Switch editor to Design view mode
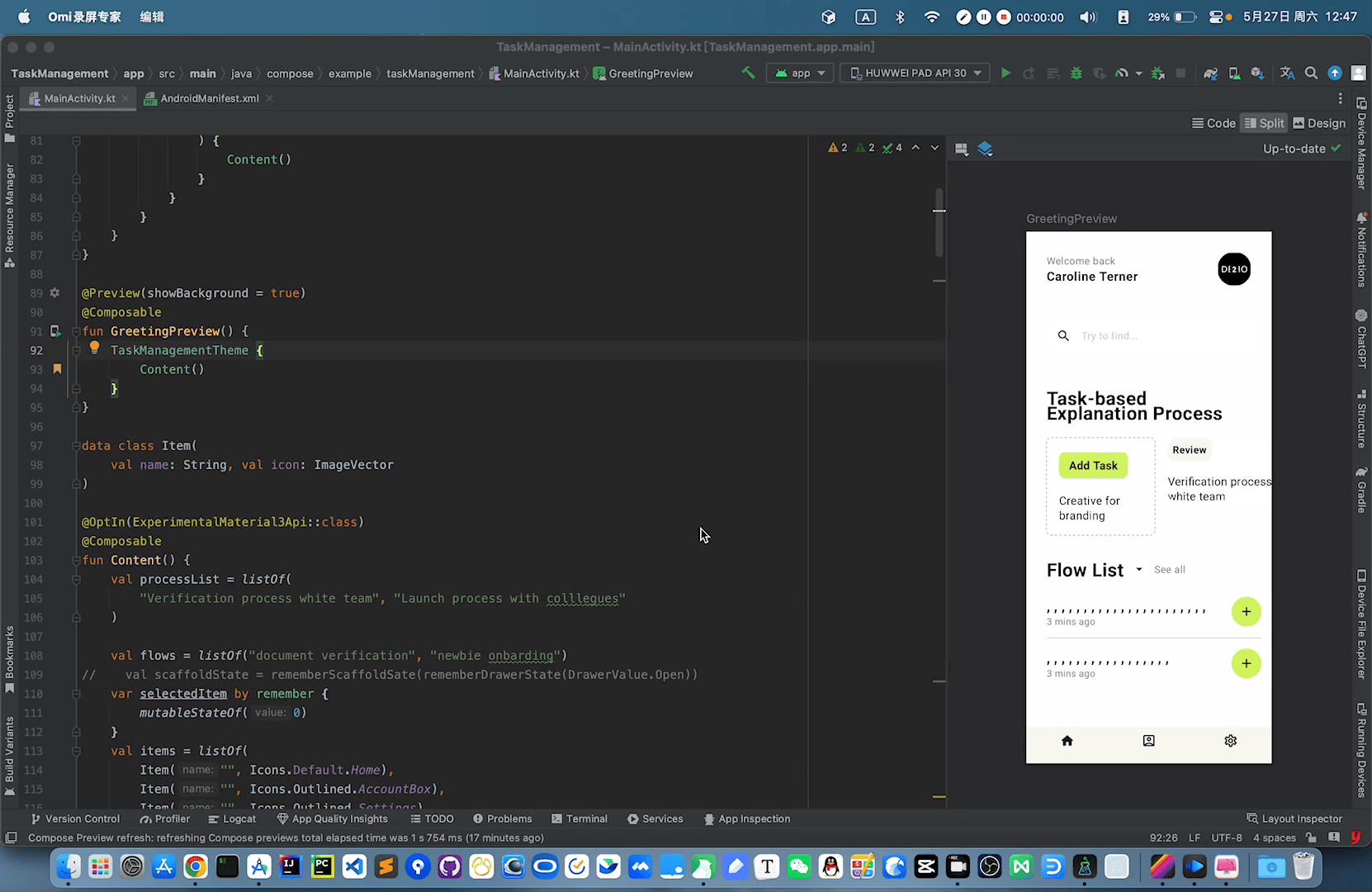The image size is (1372, 892). point(1319,123)
